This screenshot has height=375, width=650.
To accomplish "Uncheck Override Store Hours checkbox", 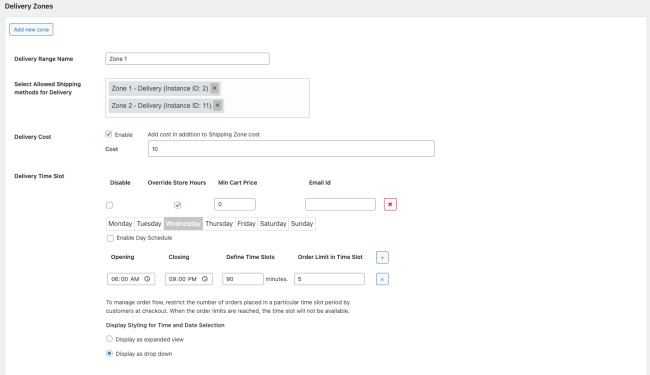I will [x=177, y=205].
